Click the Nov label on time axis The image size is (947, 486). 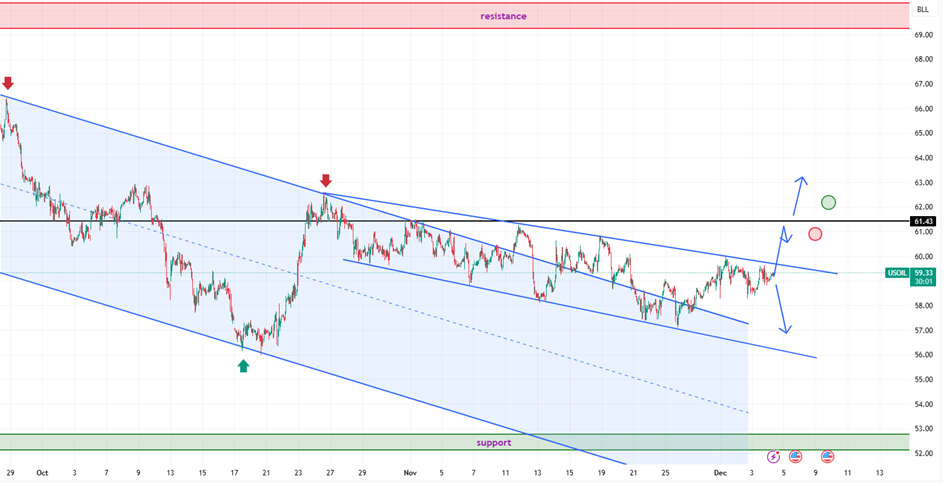[409, 471]
